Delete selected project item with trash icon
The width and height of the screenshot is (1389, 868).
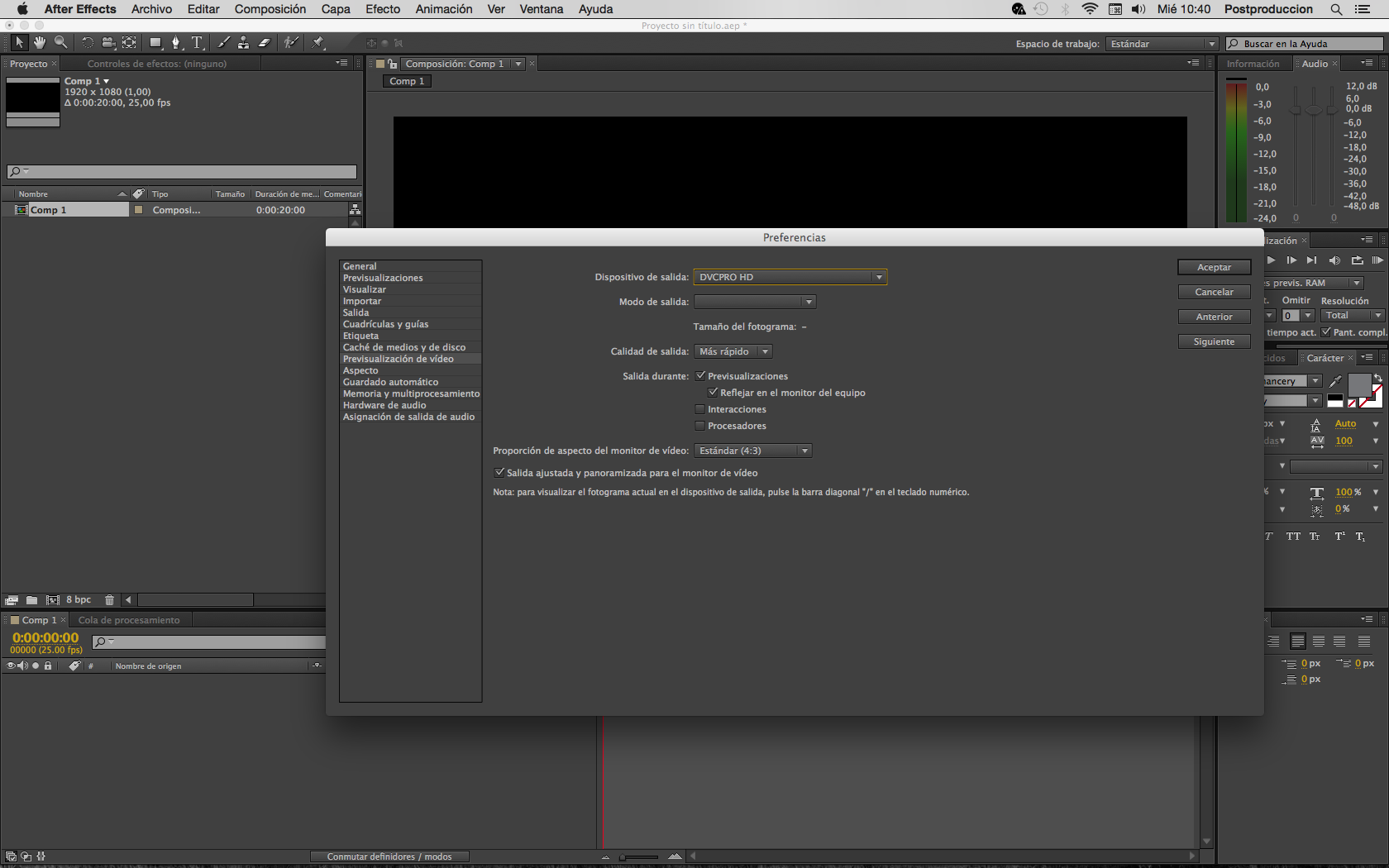tap(109, 600)
